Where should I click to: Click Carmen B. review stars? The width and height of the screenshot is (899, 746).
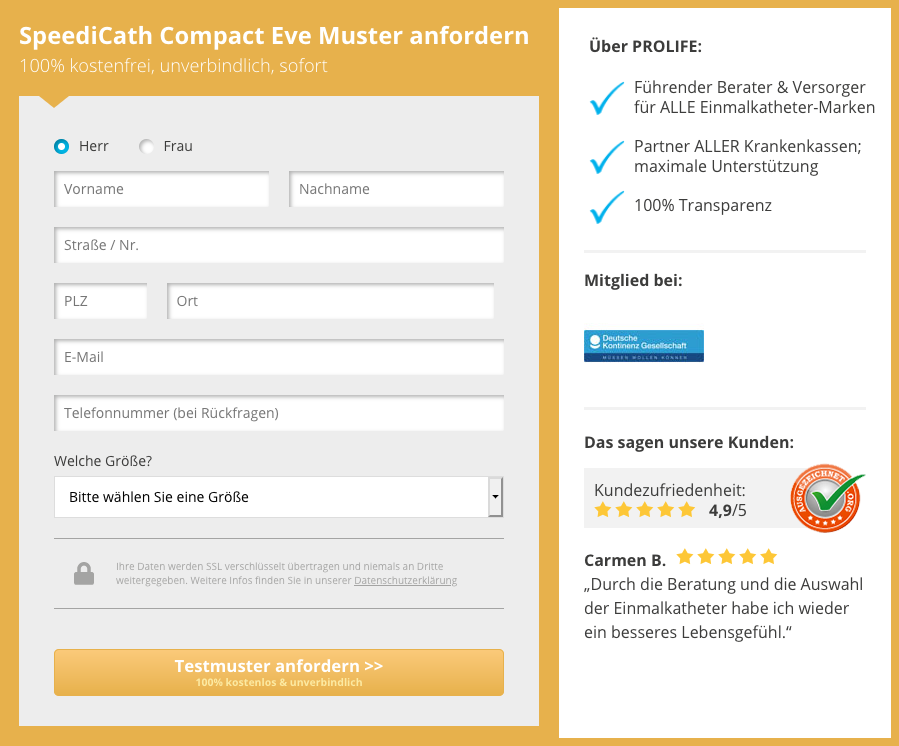(x=726, y=557)
